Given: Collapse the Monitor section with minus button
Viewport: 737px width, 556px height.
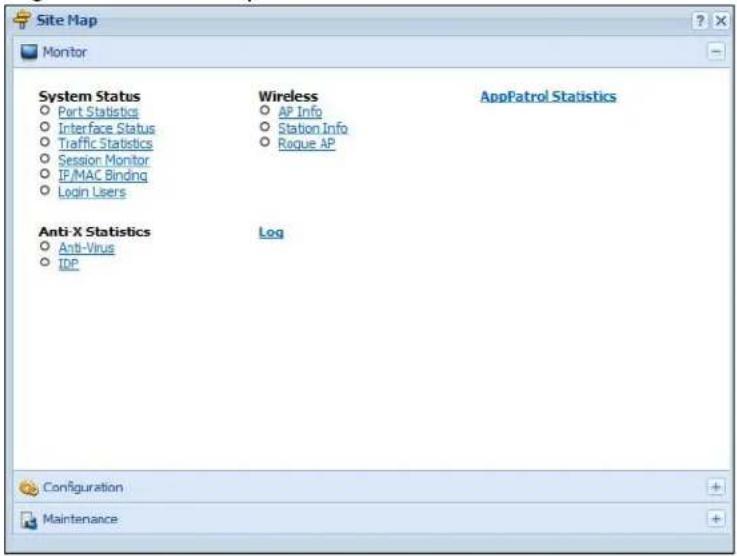Looking at the screenshot, I should (x=716, y=52).
